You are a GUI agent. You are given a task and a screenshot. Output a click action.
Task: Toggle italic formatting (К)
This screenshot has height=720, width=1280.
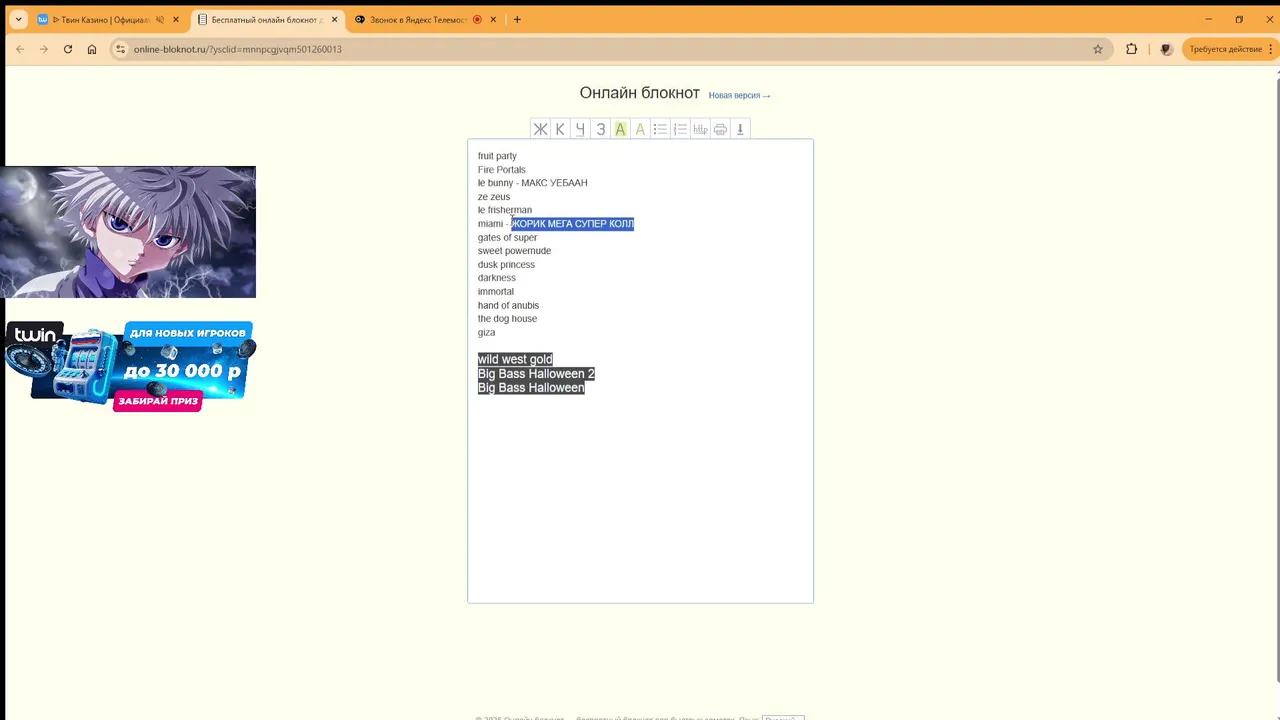(x=560, y=129)
